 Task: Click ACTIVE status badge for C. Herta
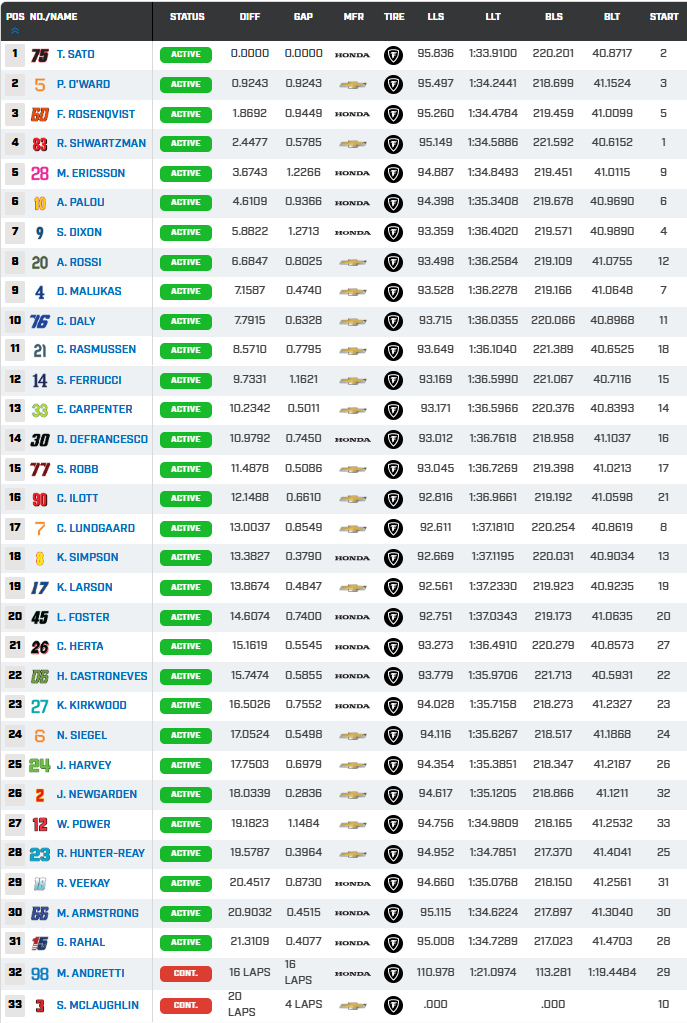[x=186, y=647]
